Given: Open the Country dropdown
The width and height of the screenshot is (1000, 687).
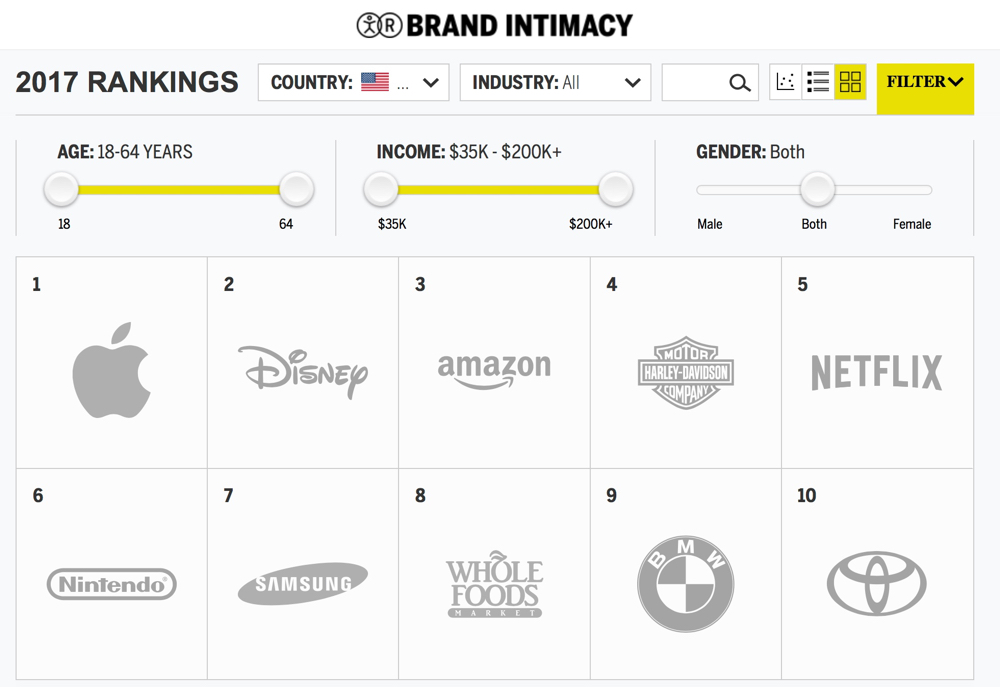Looking at the screenshot, I should pyautogui.click(x=354, y=82).
